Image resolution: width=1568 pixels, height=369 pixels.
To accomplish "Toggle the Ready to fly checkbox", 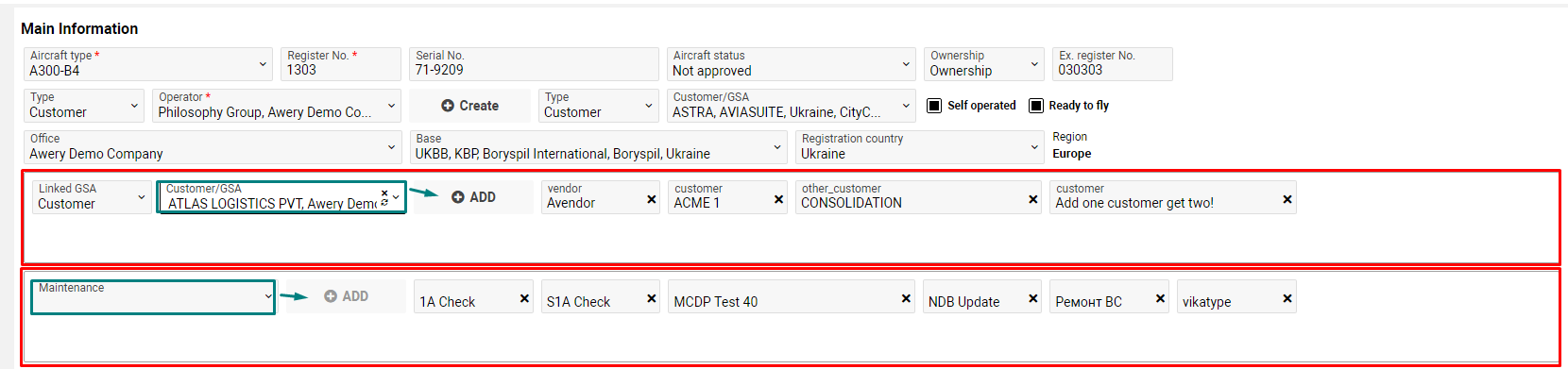I will click(x=1036, y=105).
